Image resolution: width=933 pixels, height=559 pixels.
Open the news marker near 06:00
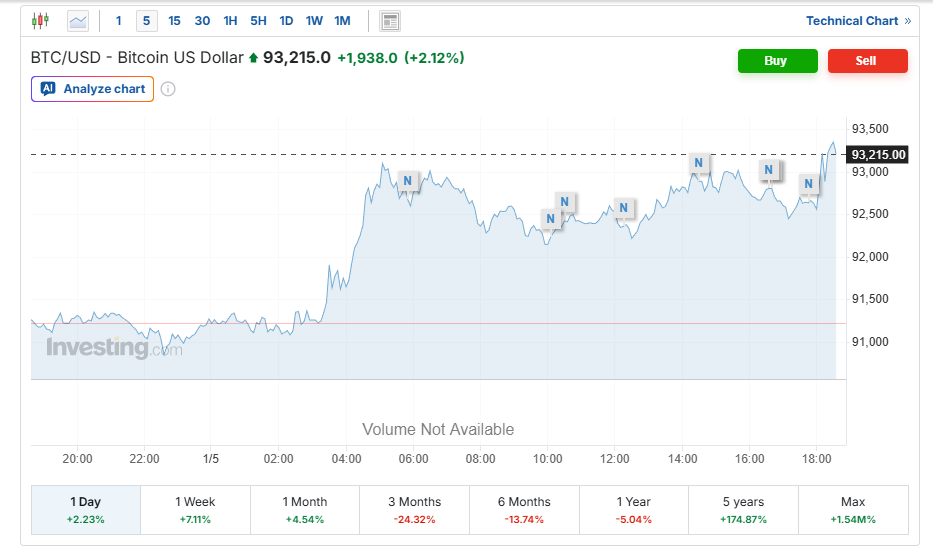[x=407, y=181]
